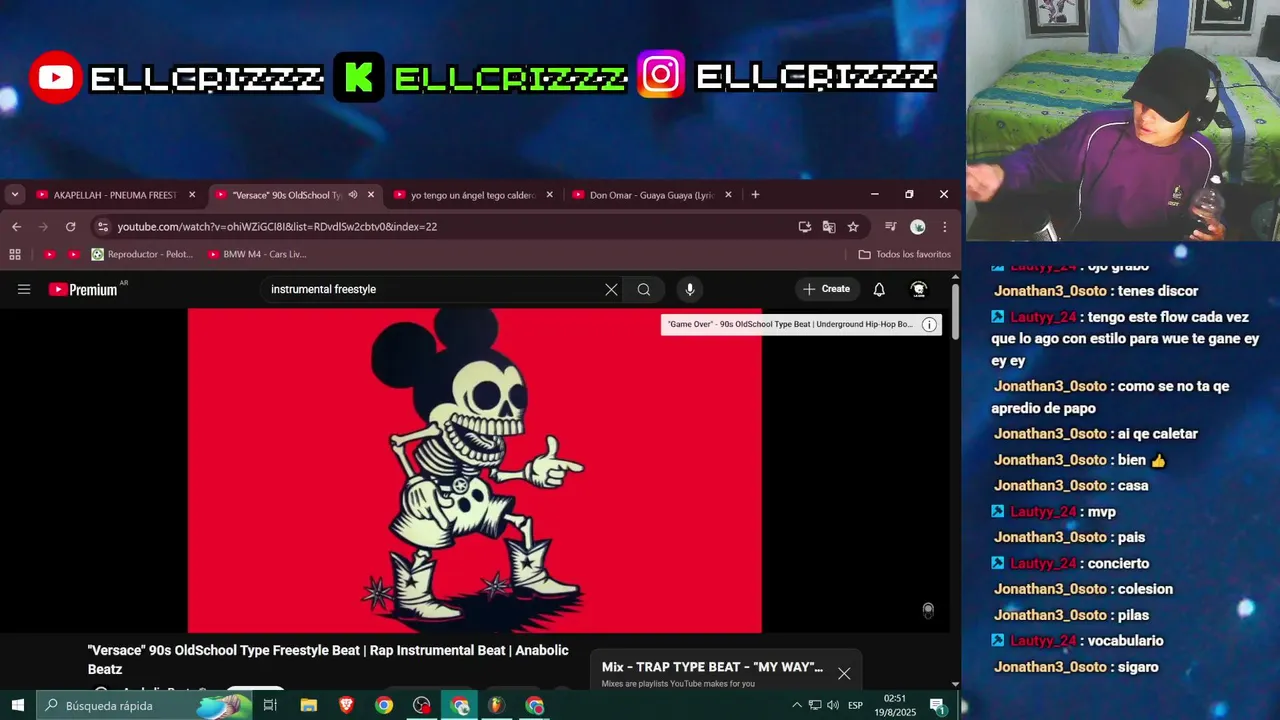Open the first YouTube bookmark icon
The height and width of the screenshot is (720, 1280).
click(50, 255)
